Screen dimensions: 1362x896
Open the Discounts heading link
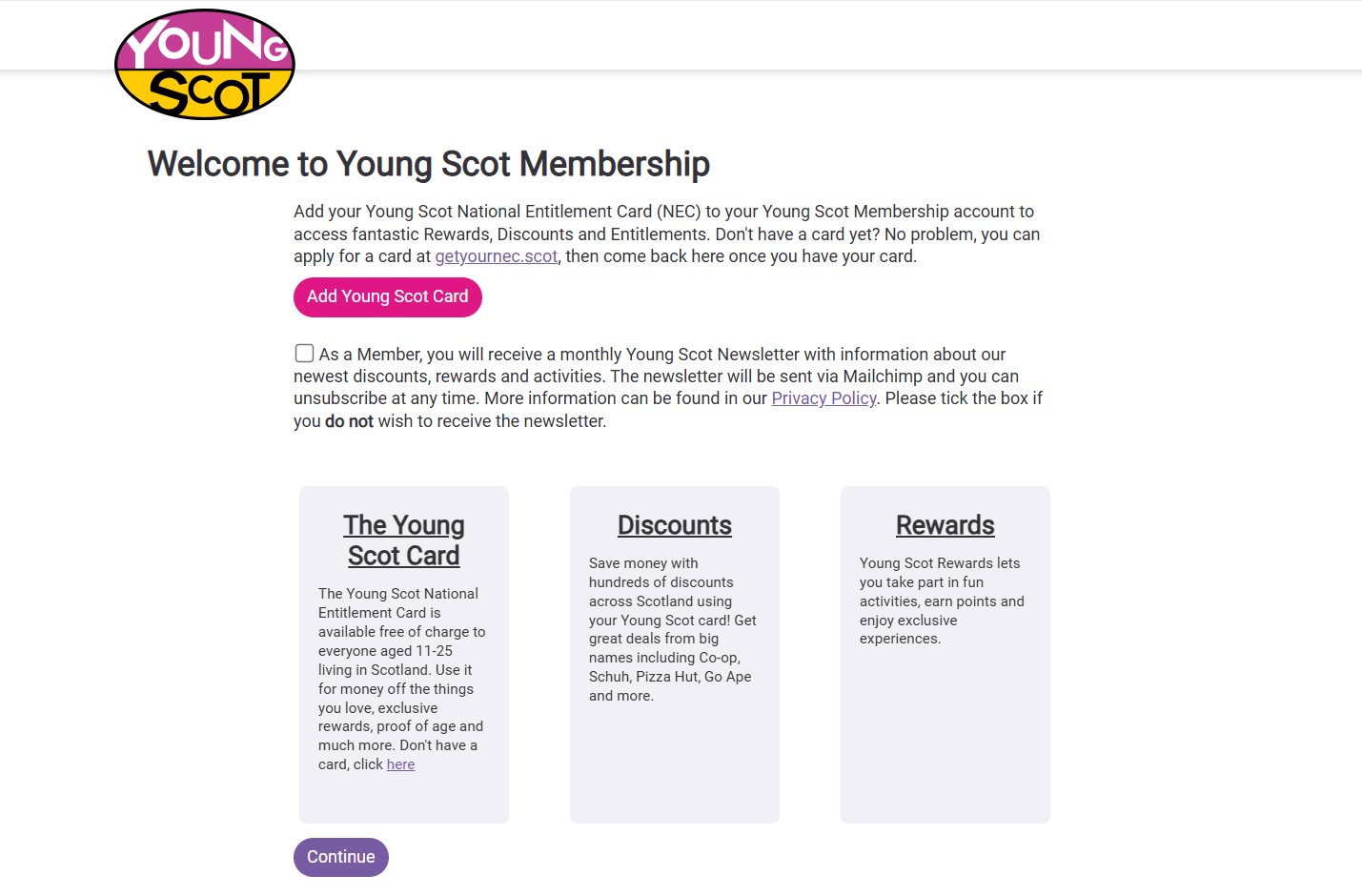tap(675, 525)
